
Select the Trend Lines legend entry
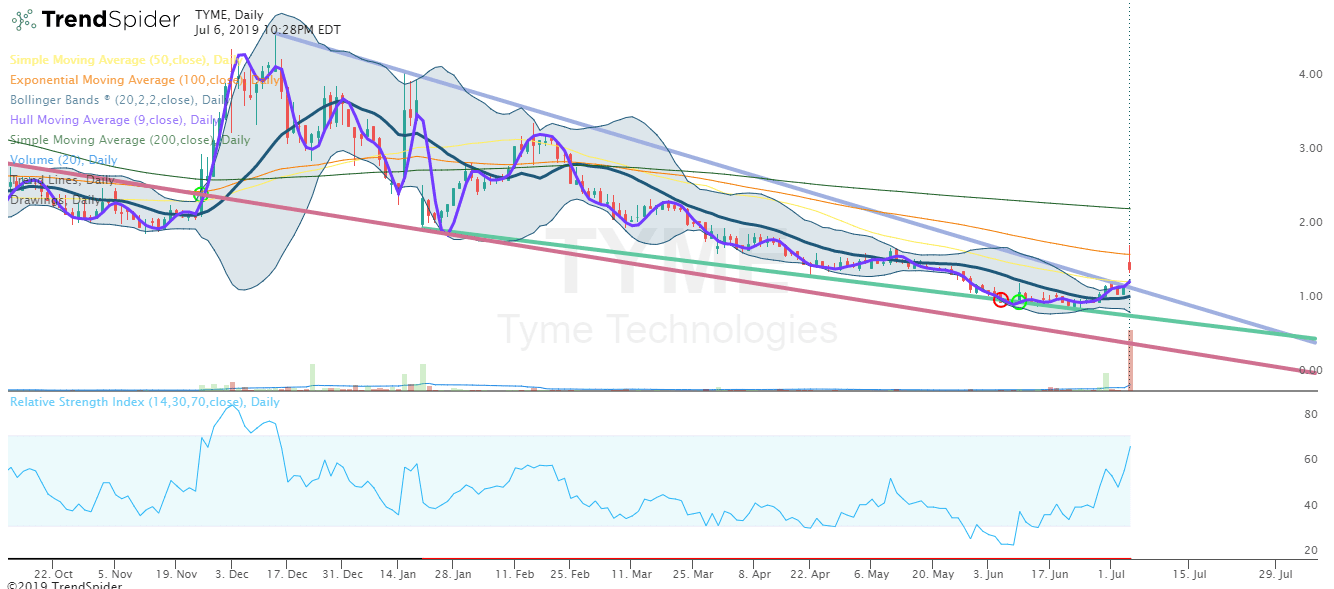62,180
